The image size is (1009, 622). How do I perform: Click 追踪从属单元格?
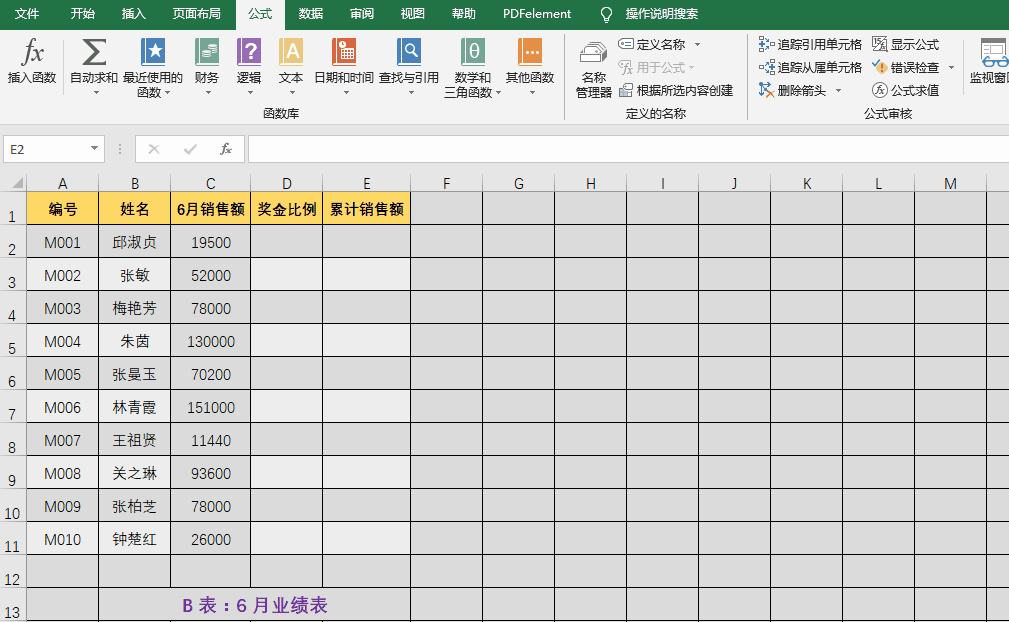click(810, 68)
